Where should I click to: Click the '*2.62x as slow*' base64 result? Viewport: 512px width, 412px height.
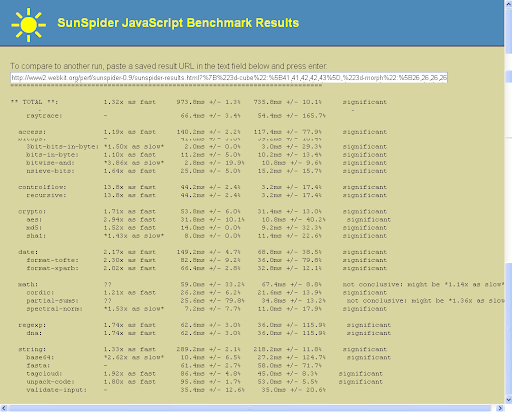point(134,357)
